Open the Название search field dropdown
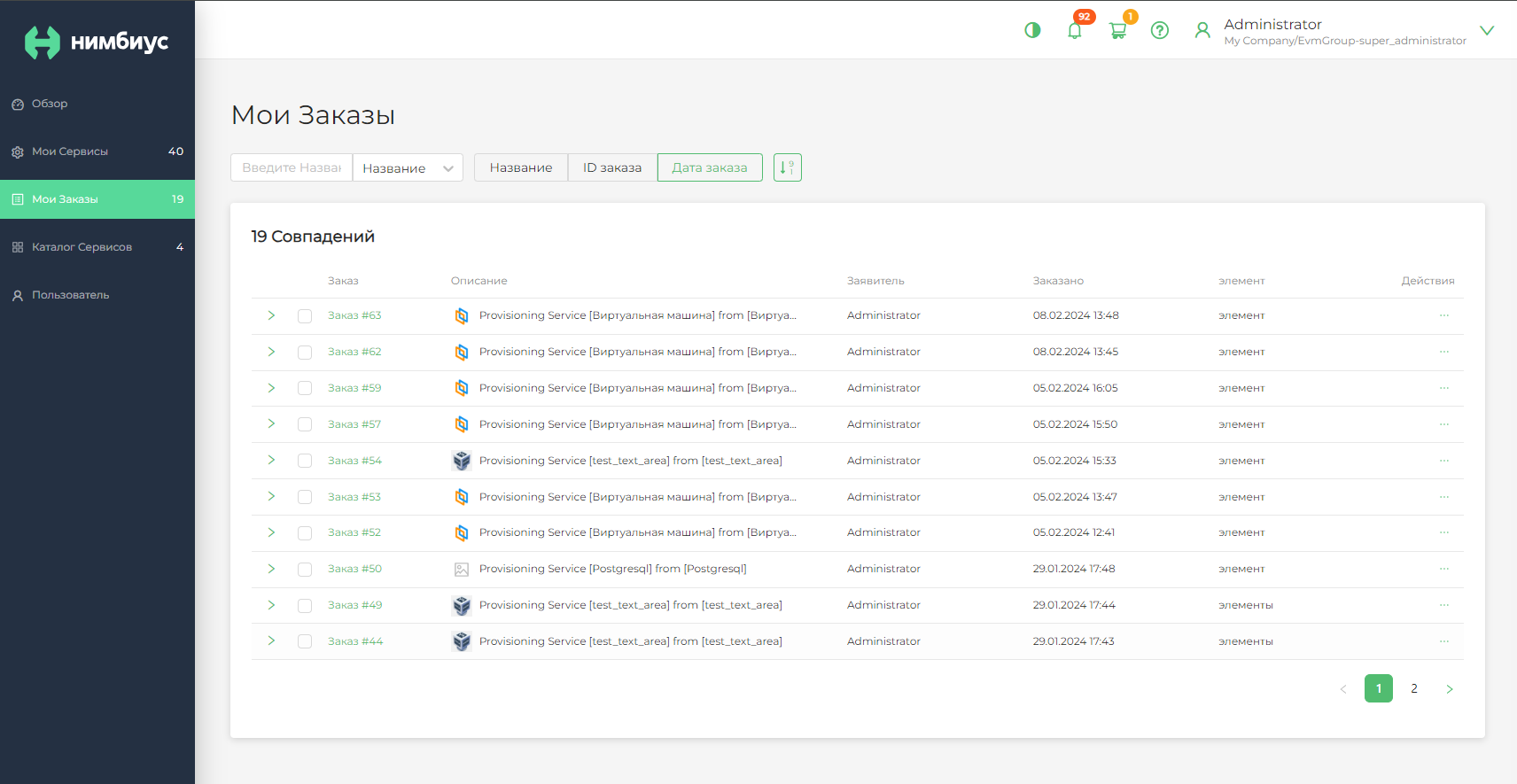Viewport: 1517px width, 784px height. [x=408, y=167]
